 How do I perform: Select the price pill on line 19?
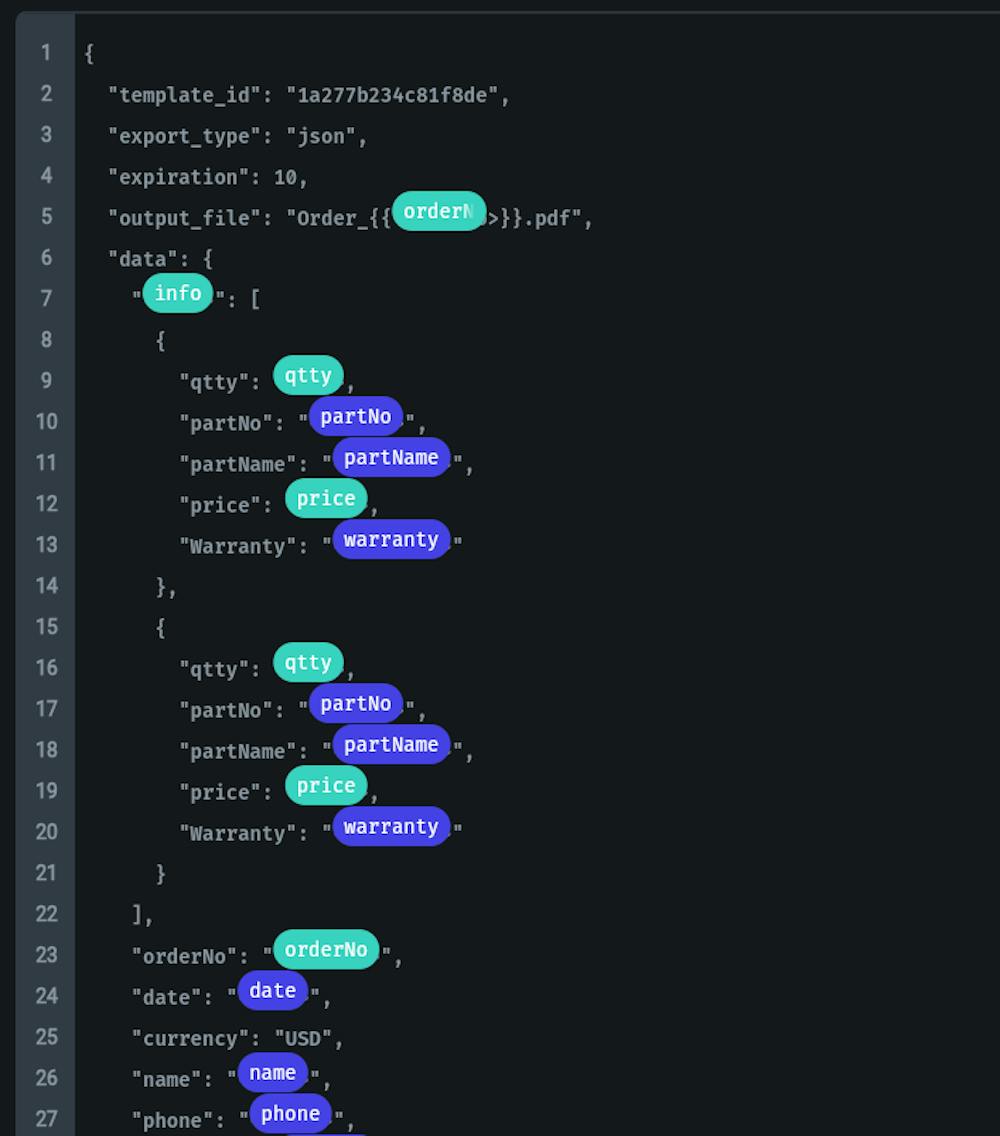(x=326, y=786)
